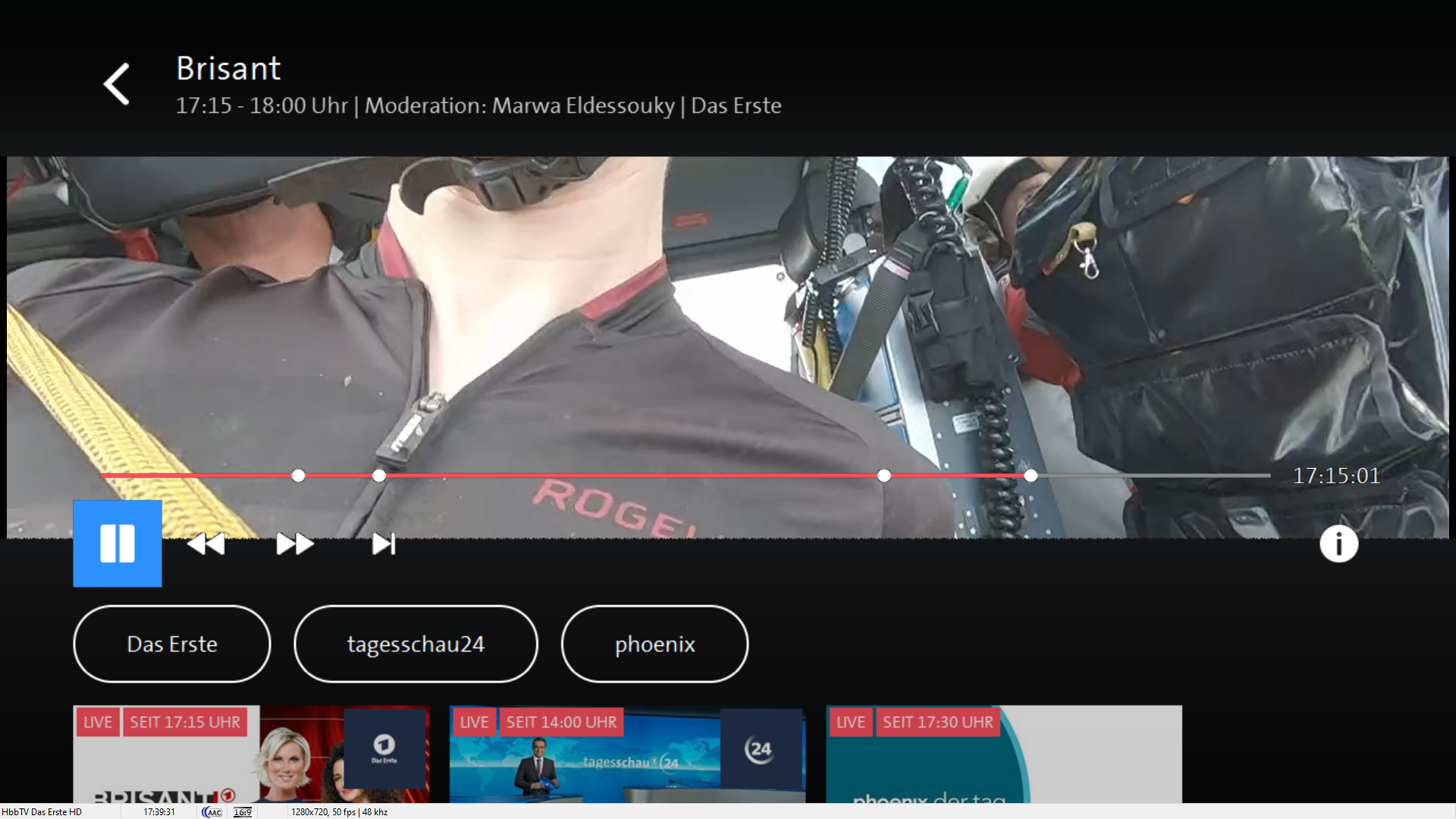Rewind the Brisant stream
This screenshot has width=1456, height=819.
click(x=206, y=544)
